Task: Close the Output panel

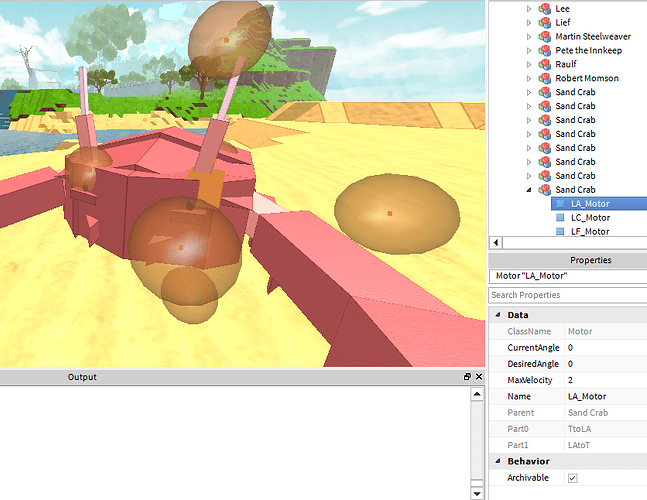Action: pos(478,377)
